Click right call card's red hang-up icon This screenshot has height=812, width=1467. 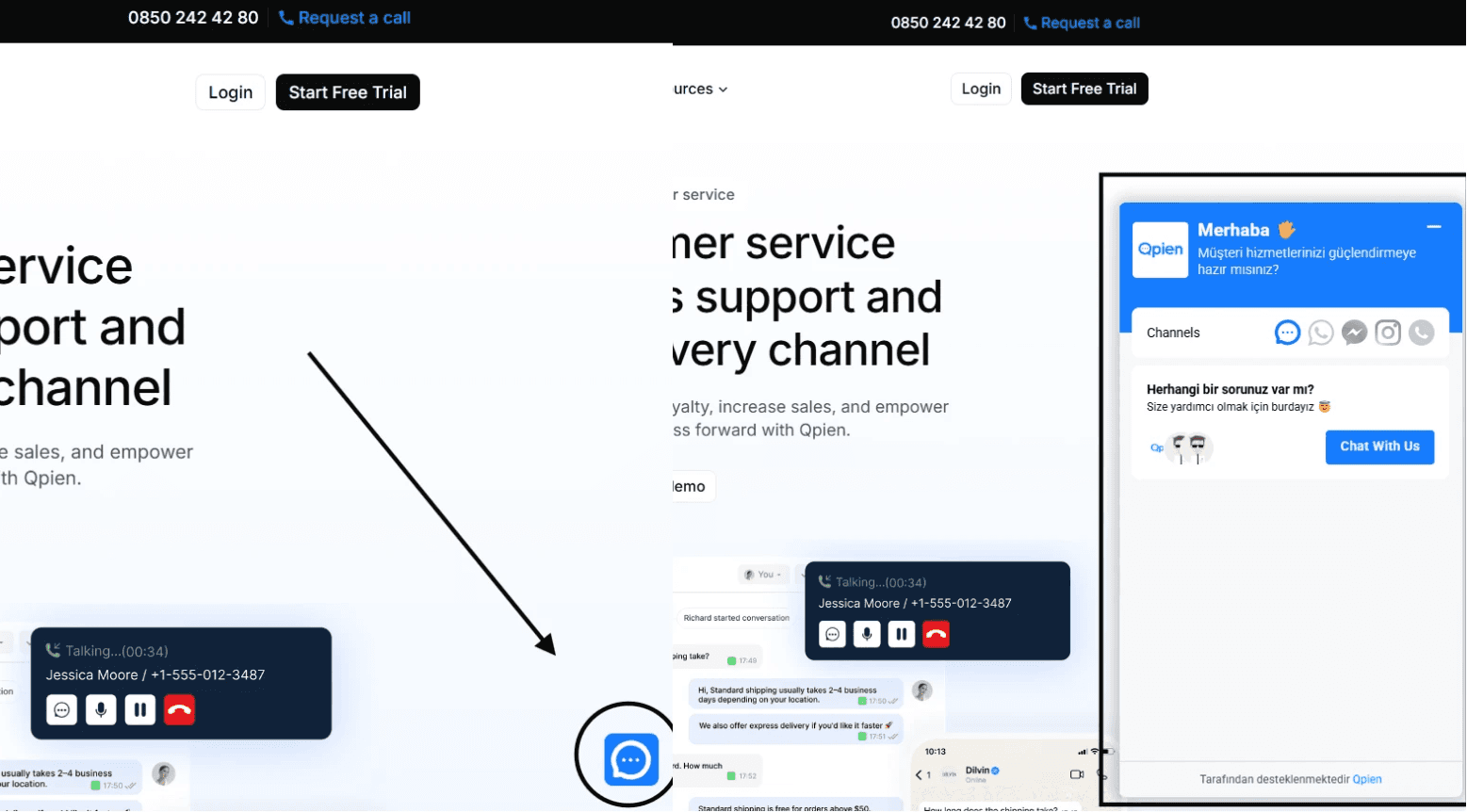coord(936,634)
